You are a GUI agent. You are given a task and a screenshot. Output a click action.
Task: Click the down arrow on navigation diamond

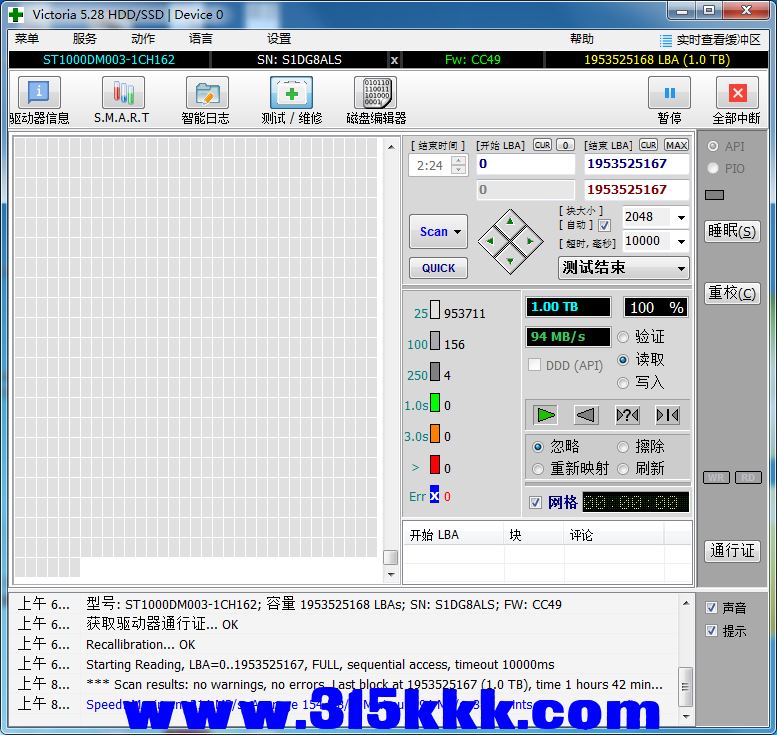tap(510, 261)
